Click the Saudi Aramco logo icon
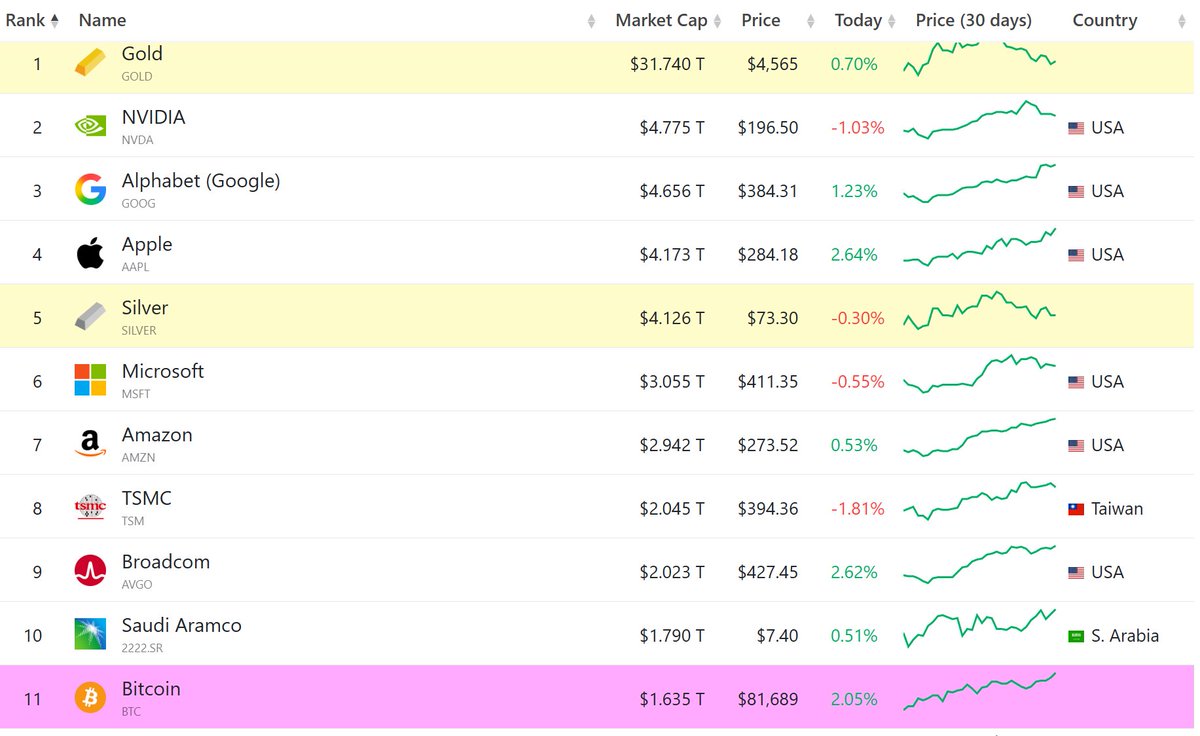 pyautogui.click(x=90, y=634)
